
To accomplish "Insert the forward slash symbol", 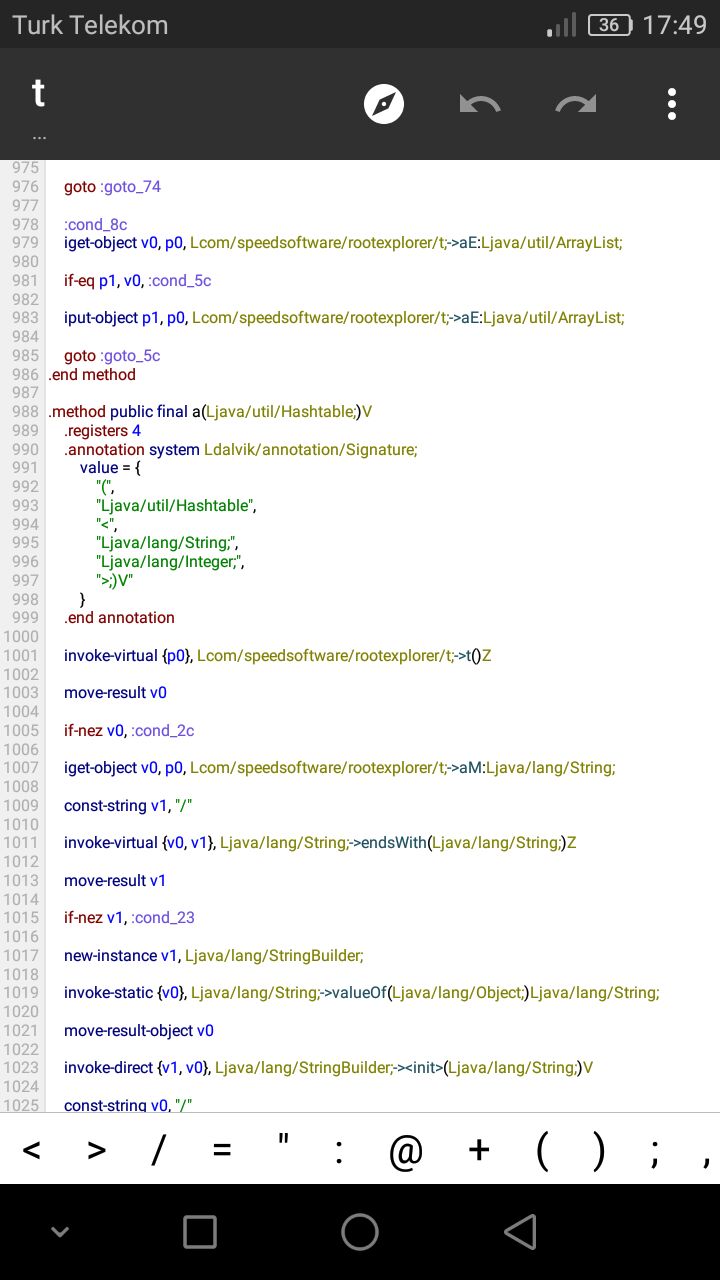I will (157, 1151).
